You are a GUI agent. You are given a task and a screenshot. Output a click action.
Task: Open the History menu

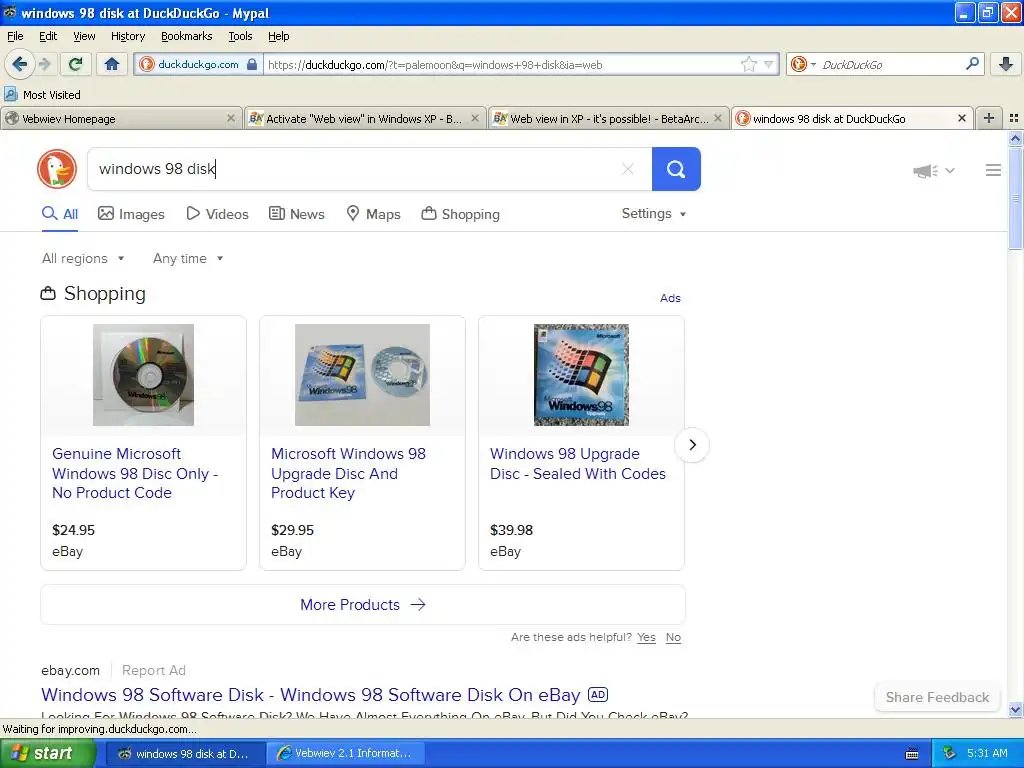pyautogui.click(x=127, y=36)
